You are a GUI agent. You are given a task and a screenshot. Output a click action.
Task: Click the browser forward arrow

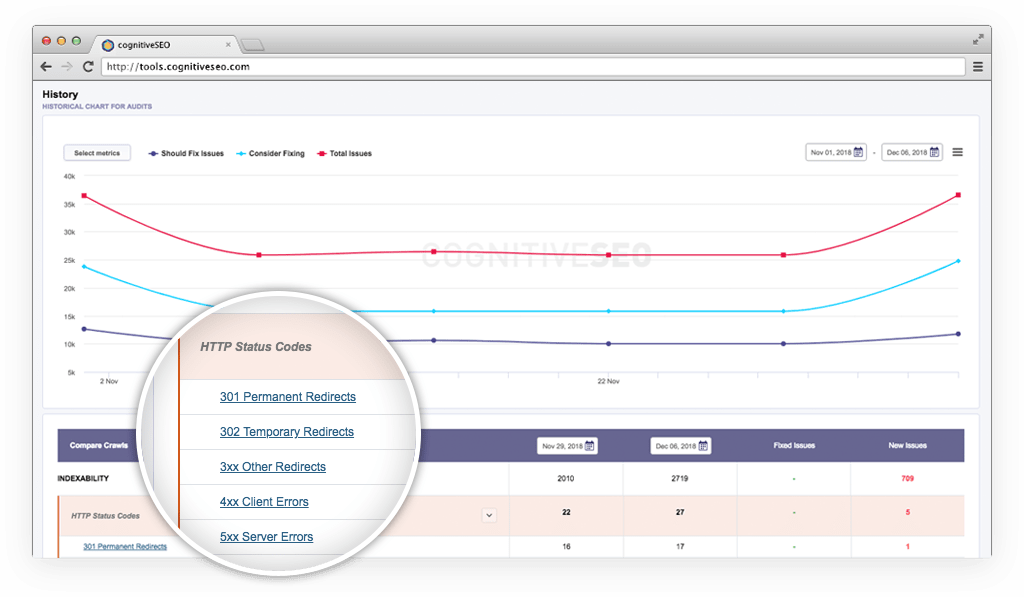pos(67,67)
